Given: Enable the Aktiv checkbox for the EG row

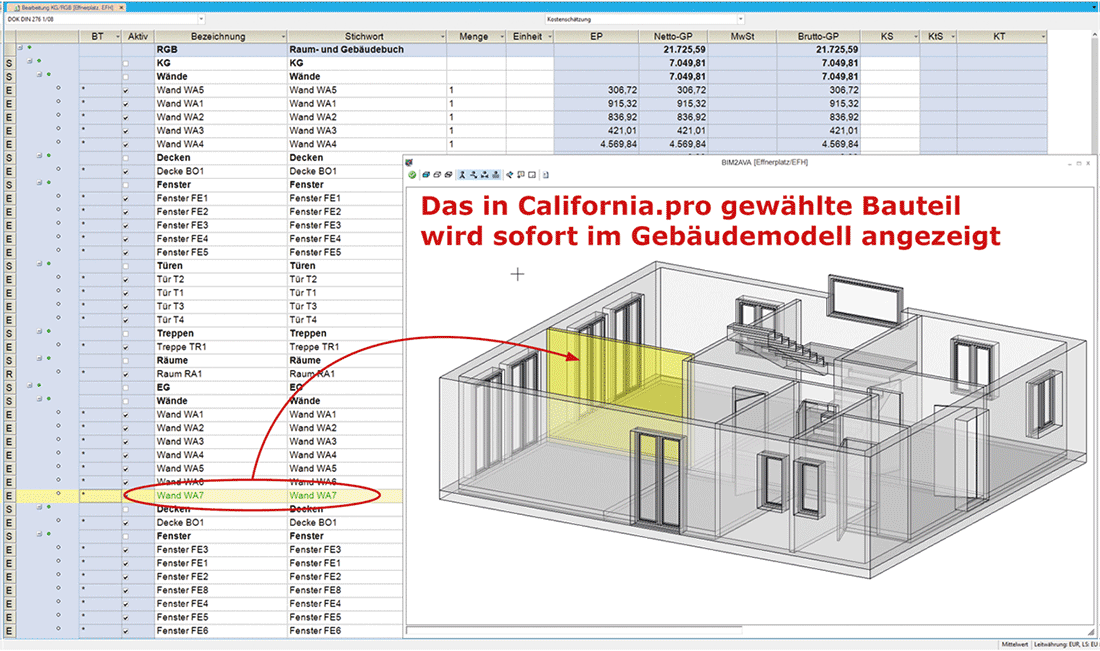Looking at the screenshot, I should pyautogui.click(x=126, y=388).
